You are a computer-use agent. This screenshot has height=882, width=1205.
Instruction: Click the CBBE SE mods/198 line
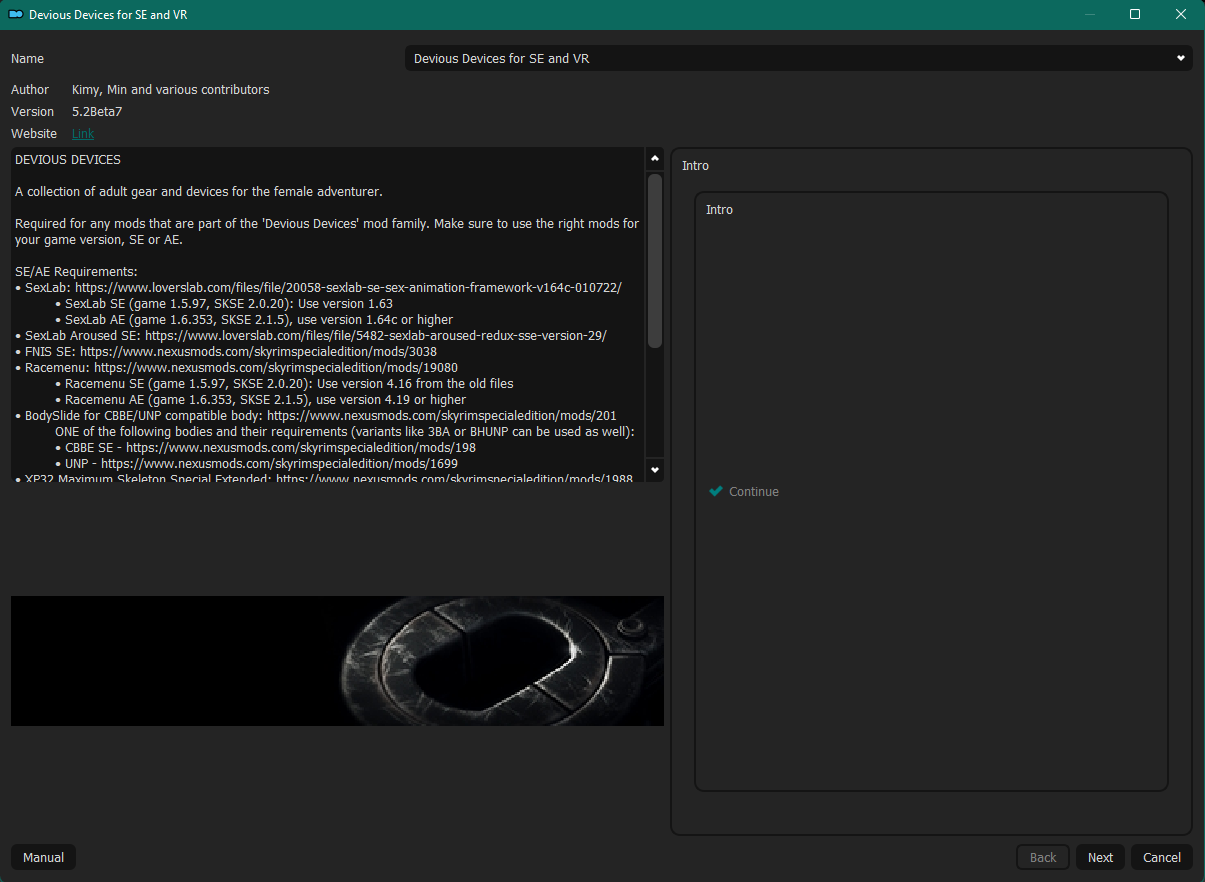point(265,448)
